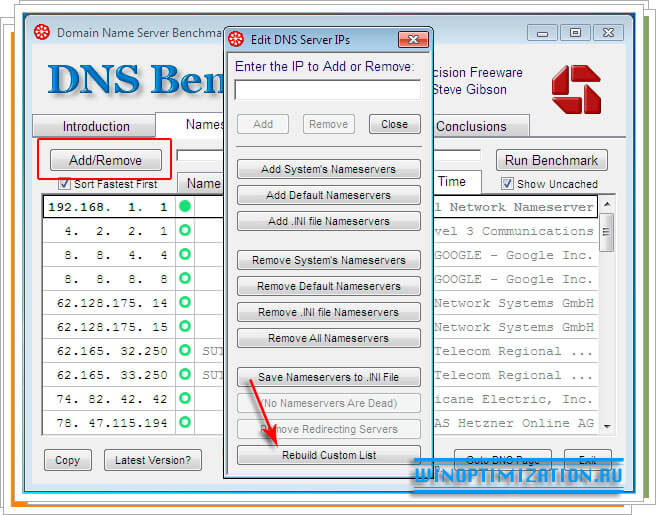Toggle the Show Uncached checkbox
The image size is (656, 515).
[x=507, y=184]
